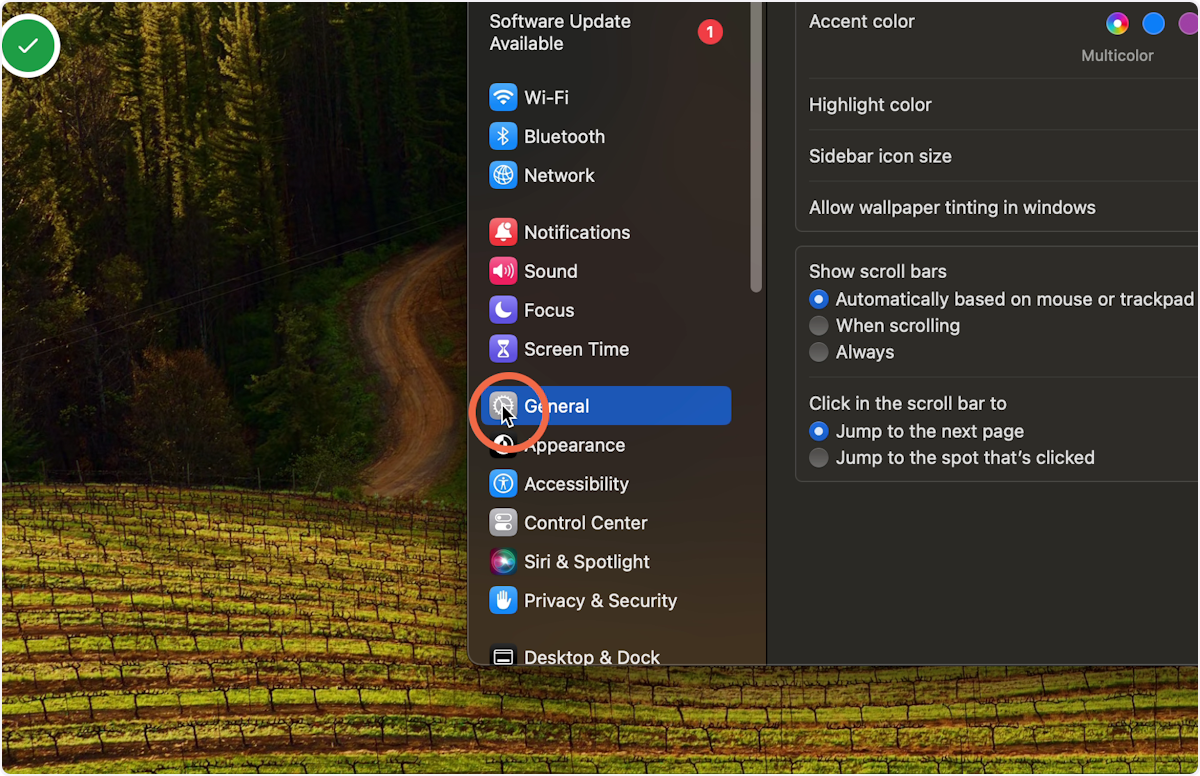Go to Desktop & Dock settings

click(591, 657)
